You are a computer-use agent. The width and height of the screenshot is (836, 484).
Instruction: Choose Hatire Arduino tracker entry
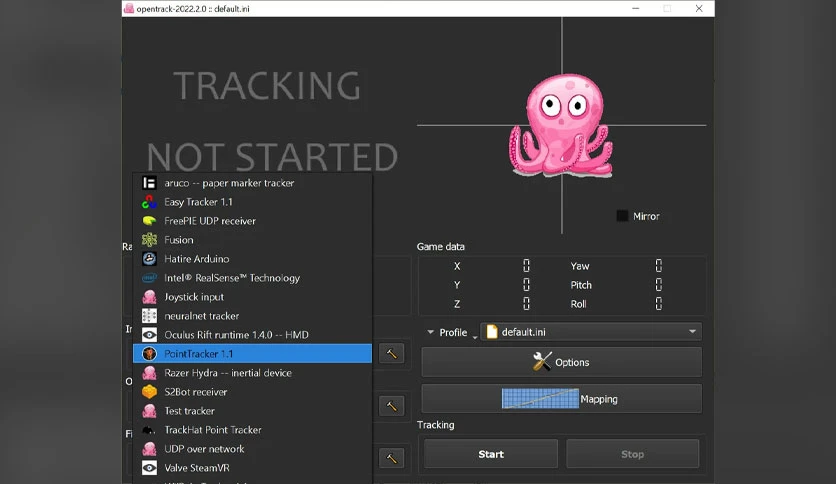point(252,259)
